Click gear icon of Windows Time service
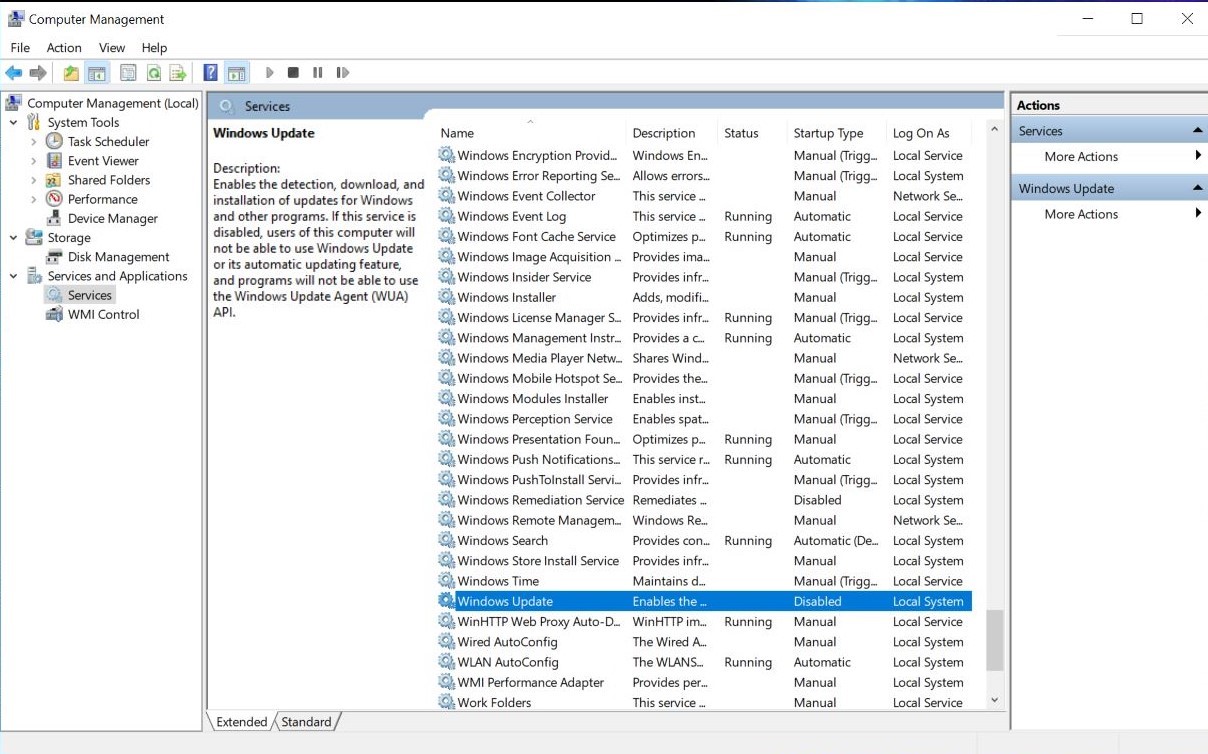Screen dimensions: 1208x754 point(446,581)
